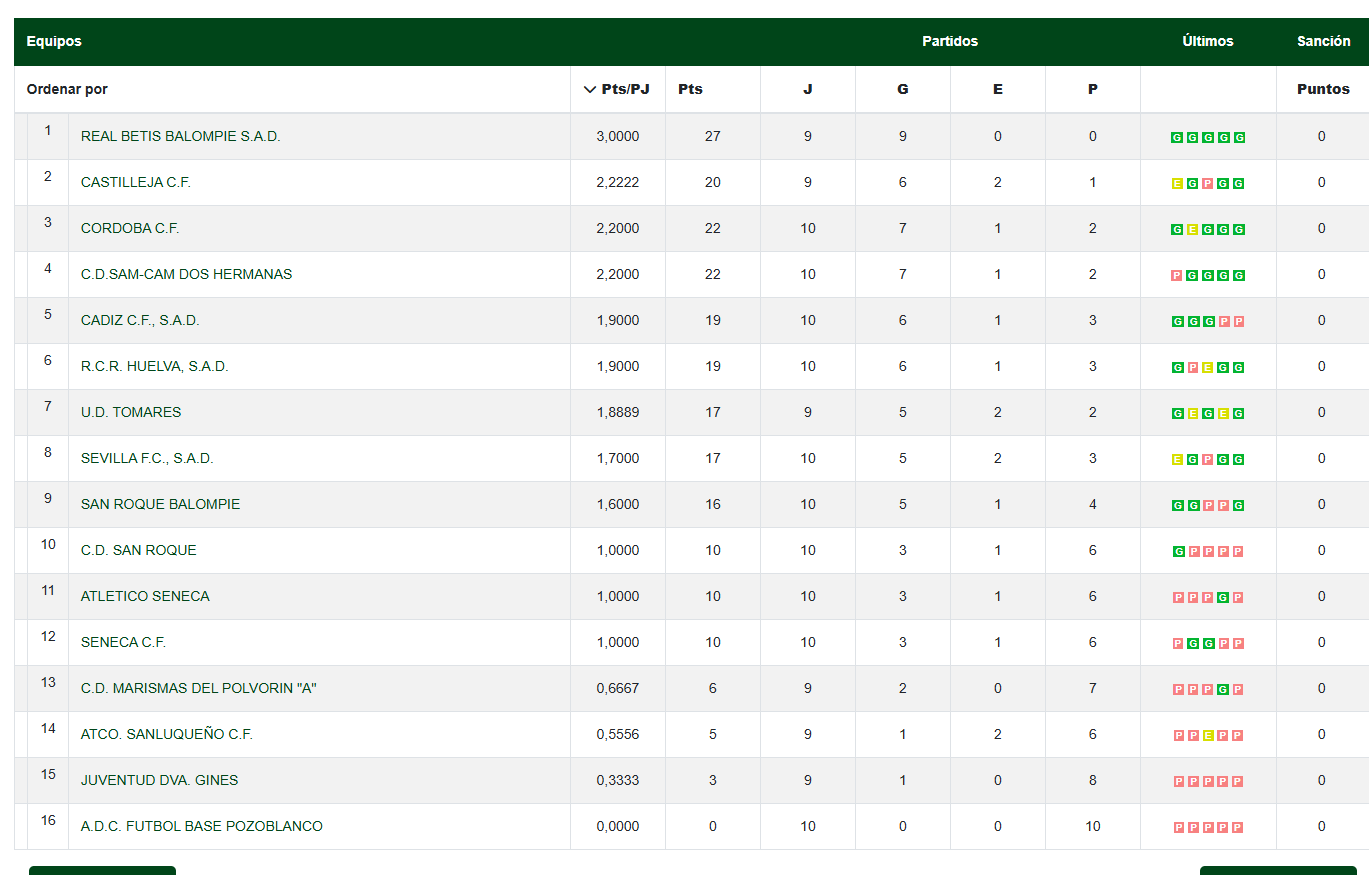This screenshot has height=875, width=1369.
Task: Open the ATCO. SANLUQUEÑO C.F. team
Action: click(167, 734)
